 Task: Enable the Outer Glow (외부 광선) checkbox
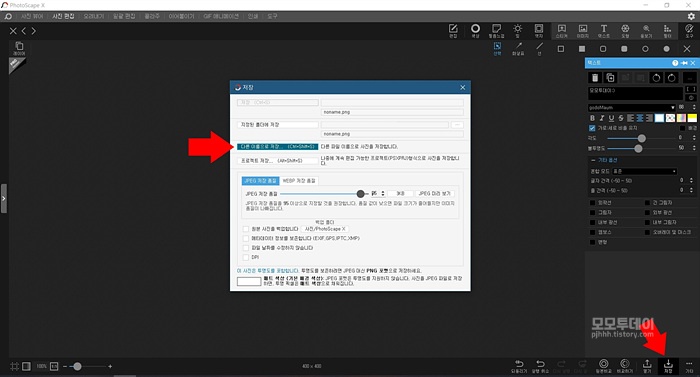tap(647, 212)
